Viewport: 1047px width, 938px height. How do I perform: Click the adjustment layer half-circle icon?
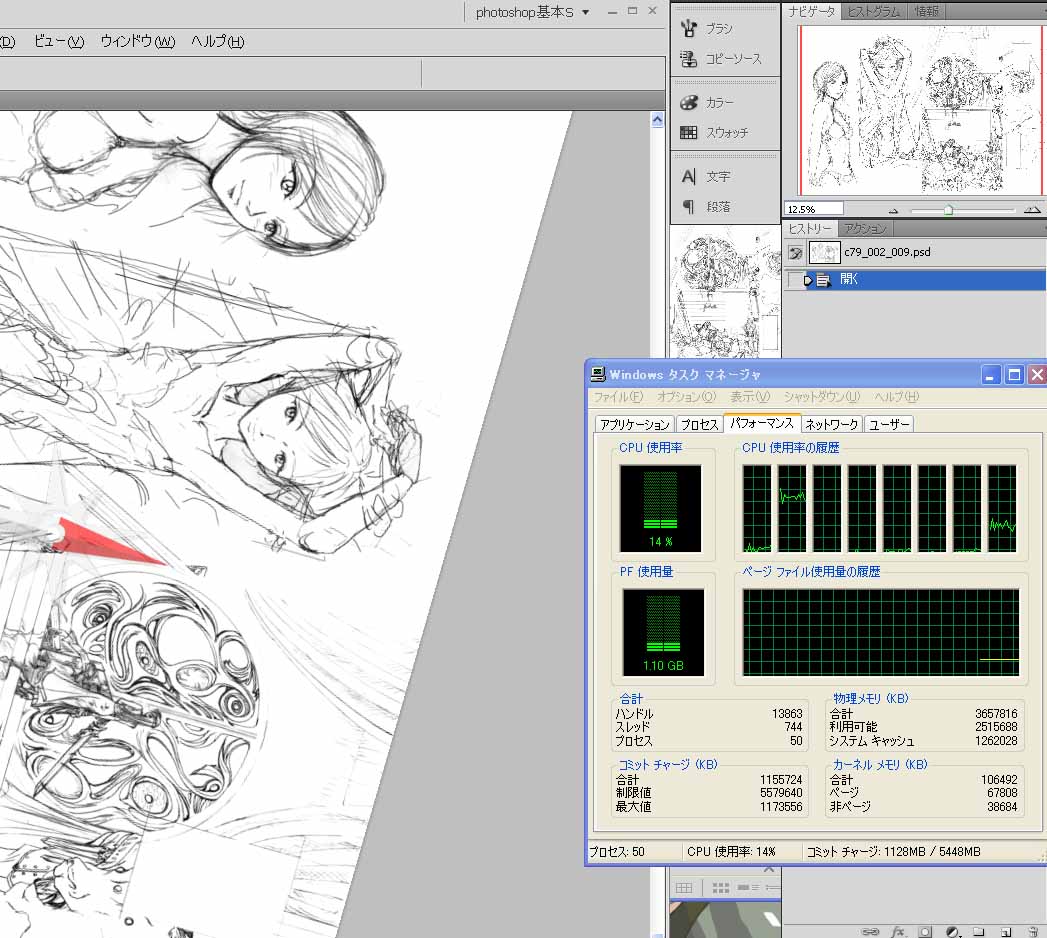click(953, 931)
